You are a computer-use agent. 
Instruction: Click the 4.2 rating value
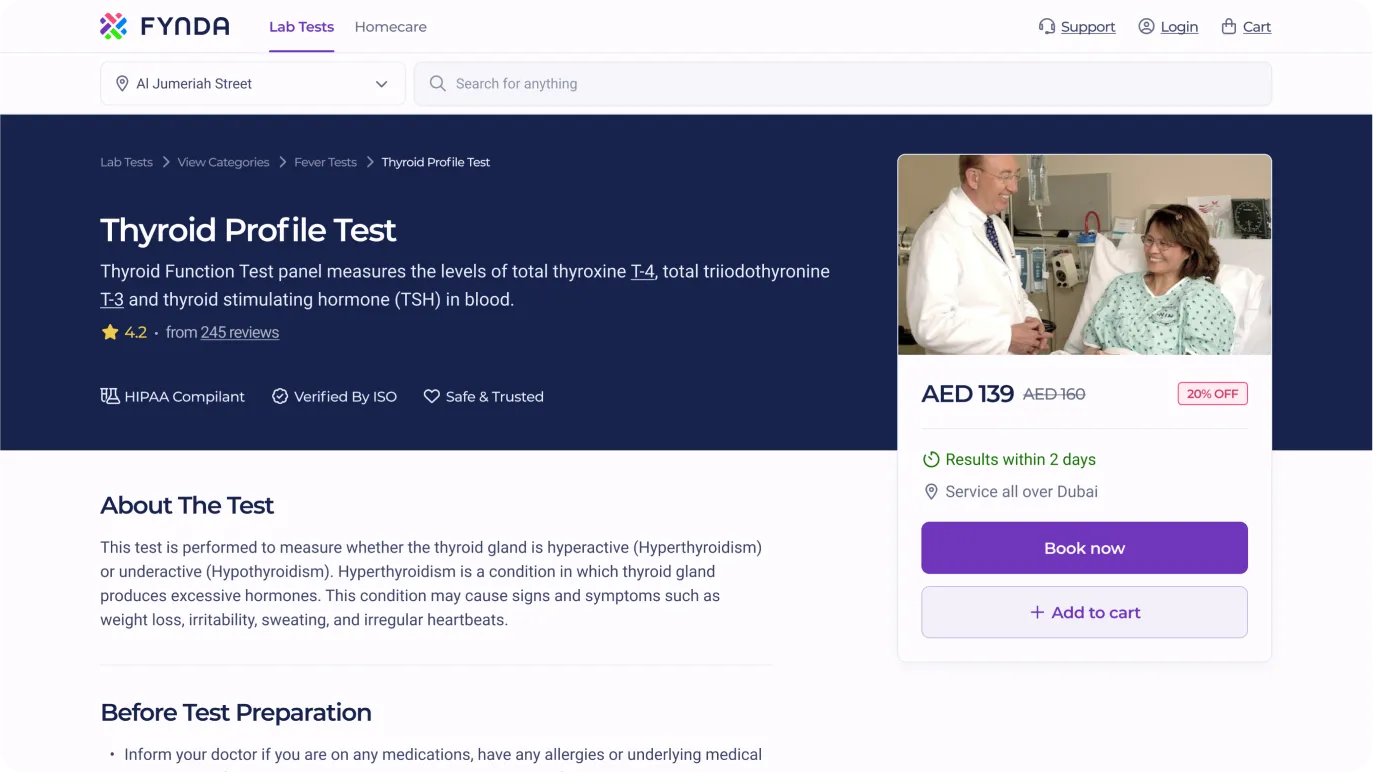click(136, 332)
